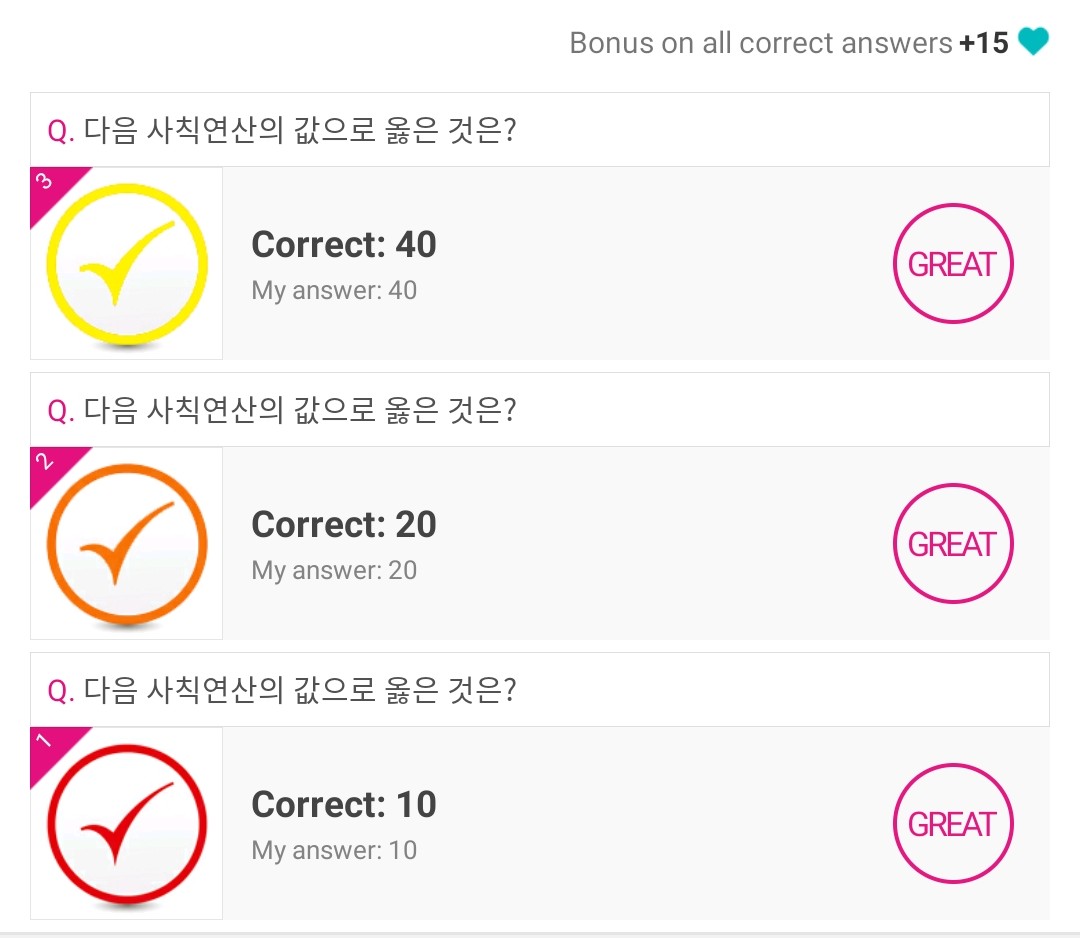Click the "My answer: 20" label
This screenshot has height=938, width=1080.
334,571
